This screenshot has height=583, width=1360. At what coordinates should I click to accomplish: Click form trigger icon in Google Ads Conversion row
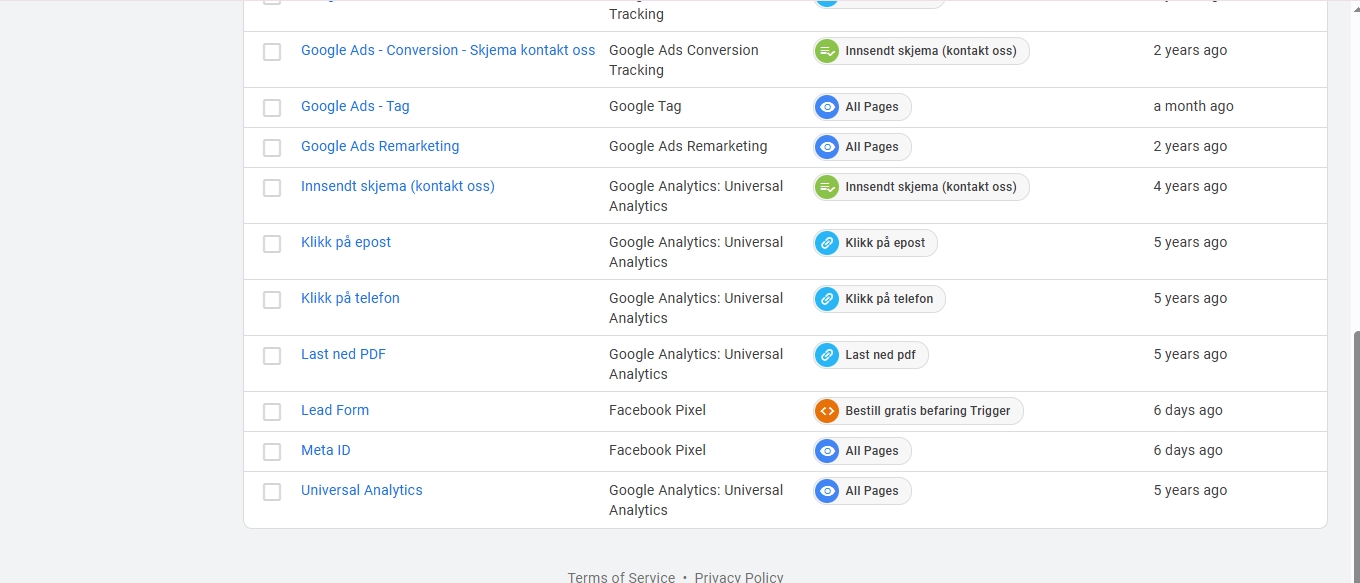tap(827, 51)
